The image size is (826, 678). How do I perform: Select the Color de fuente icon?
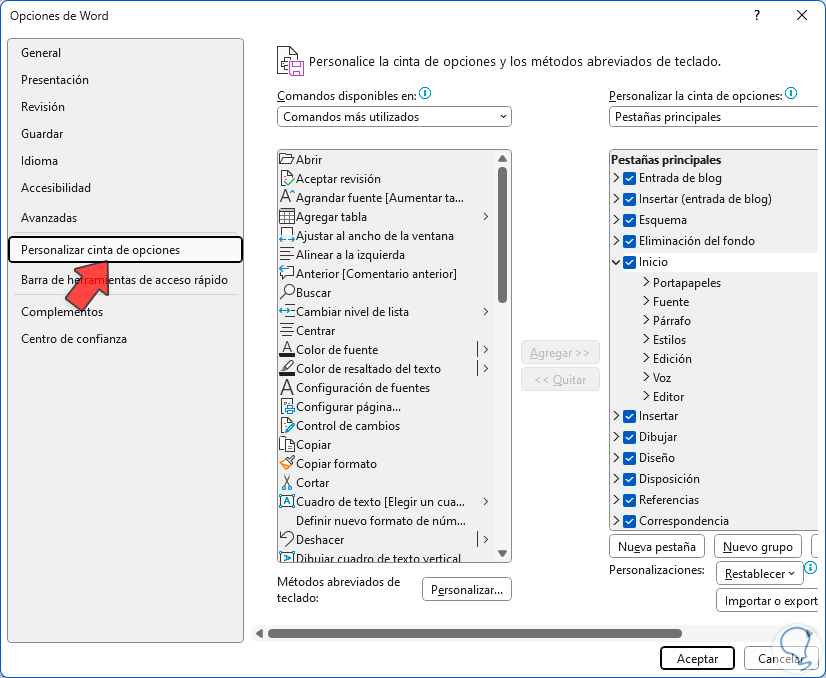pyautogui.click(x=287, y=349)
